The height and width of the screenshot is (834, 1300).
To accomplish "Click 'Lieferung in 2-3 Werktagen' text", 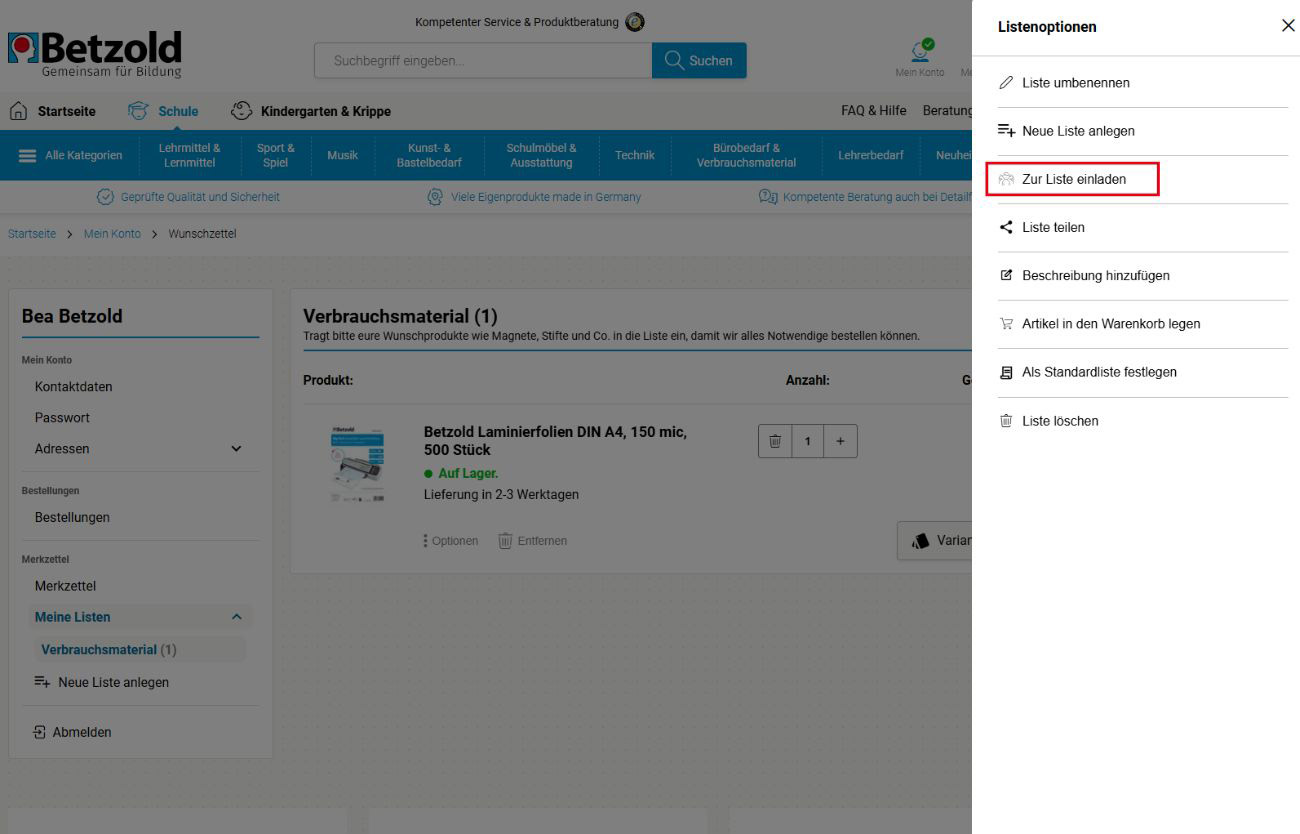I will (x=501, y=495).
